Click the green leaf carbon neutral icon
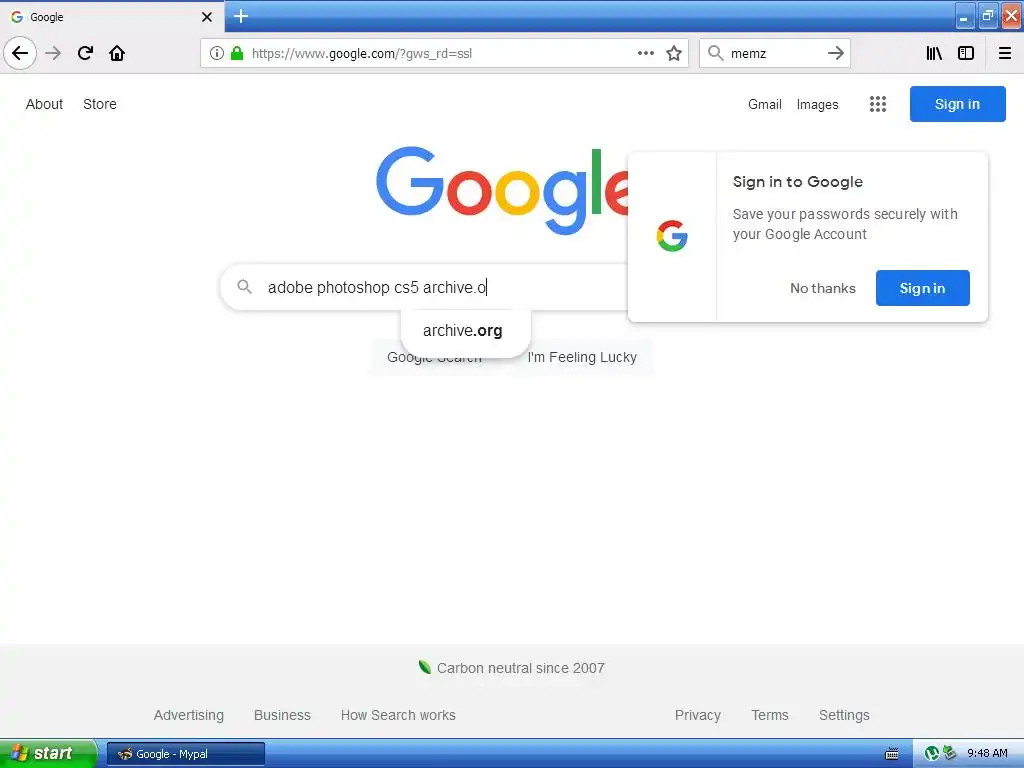1024x768 pixels. tap(424, 667)
